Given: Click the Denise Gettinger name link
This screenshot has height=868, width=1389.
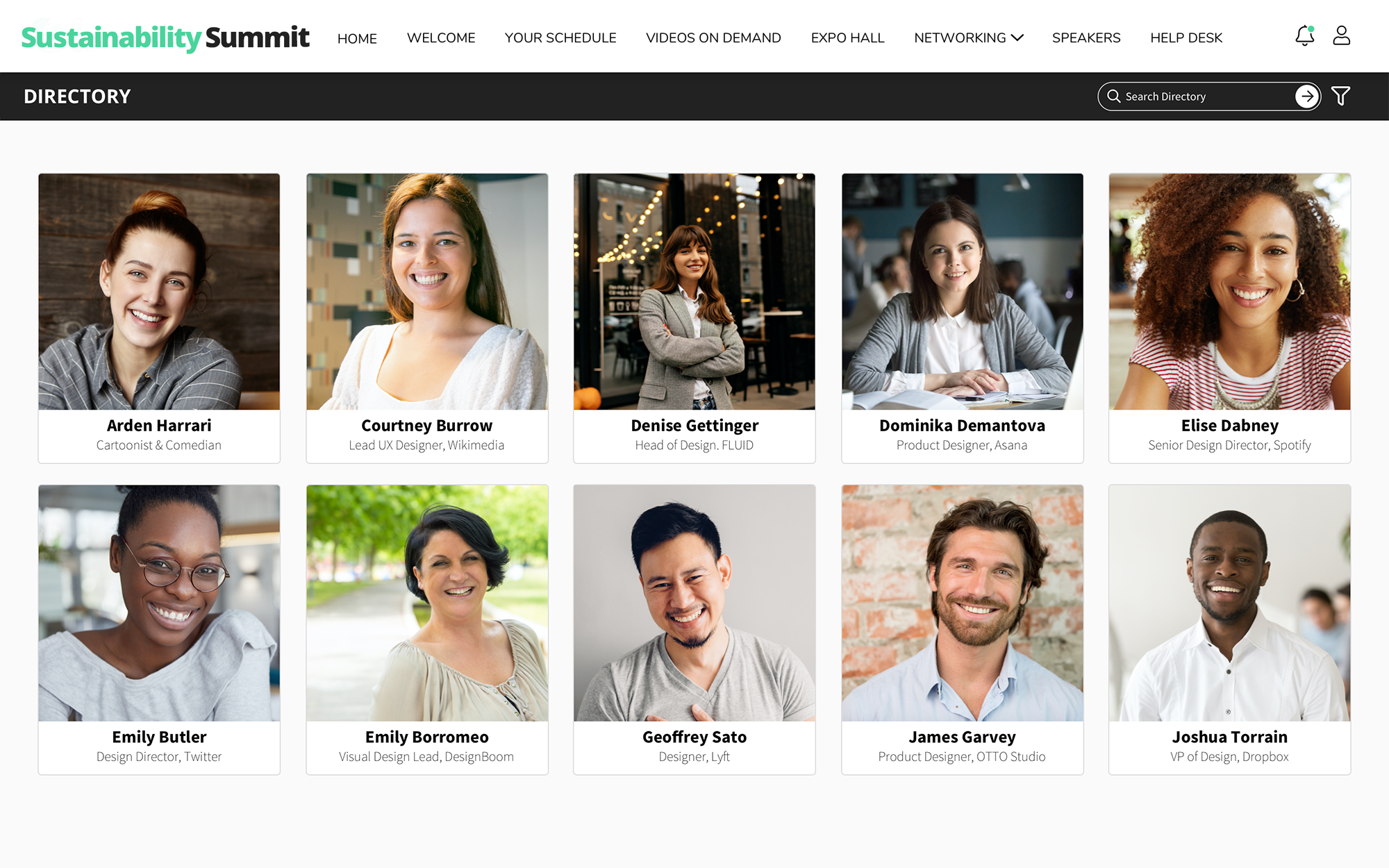Looking at the screenshot, I should (694, 425).
